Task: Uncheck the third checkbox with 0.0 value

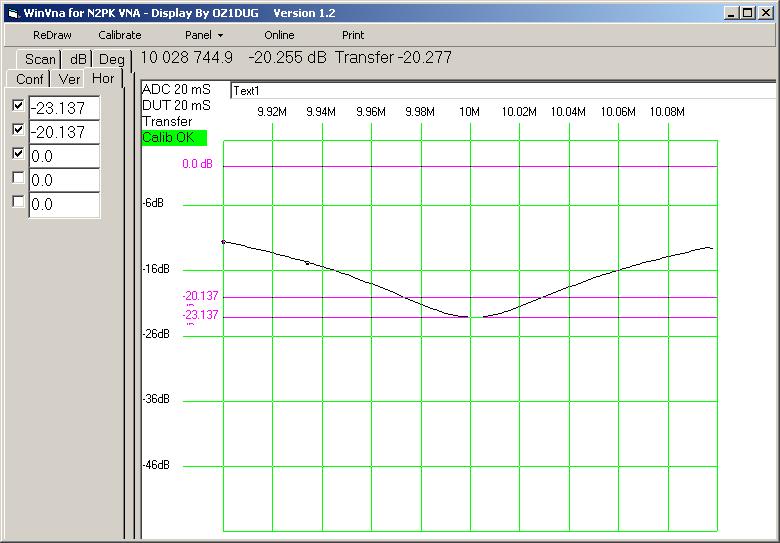Action: coord(18,153)
